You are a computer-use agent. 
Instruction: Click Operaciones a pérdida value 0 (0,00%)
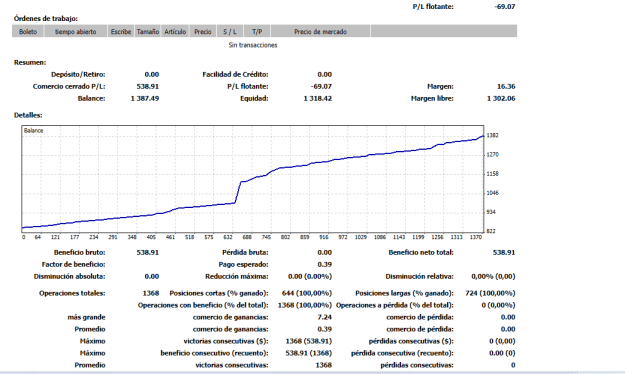498,305
